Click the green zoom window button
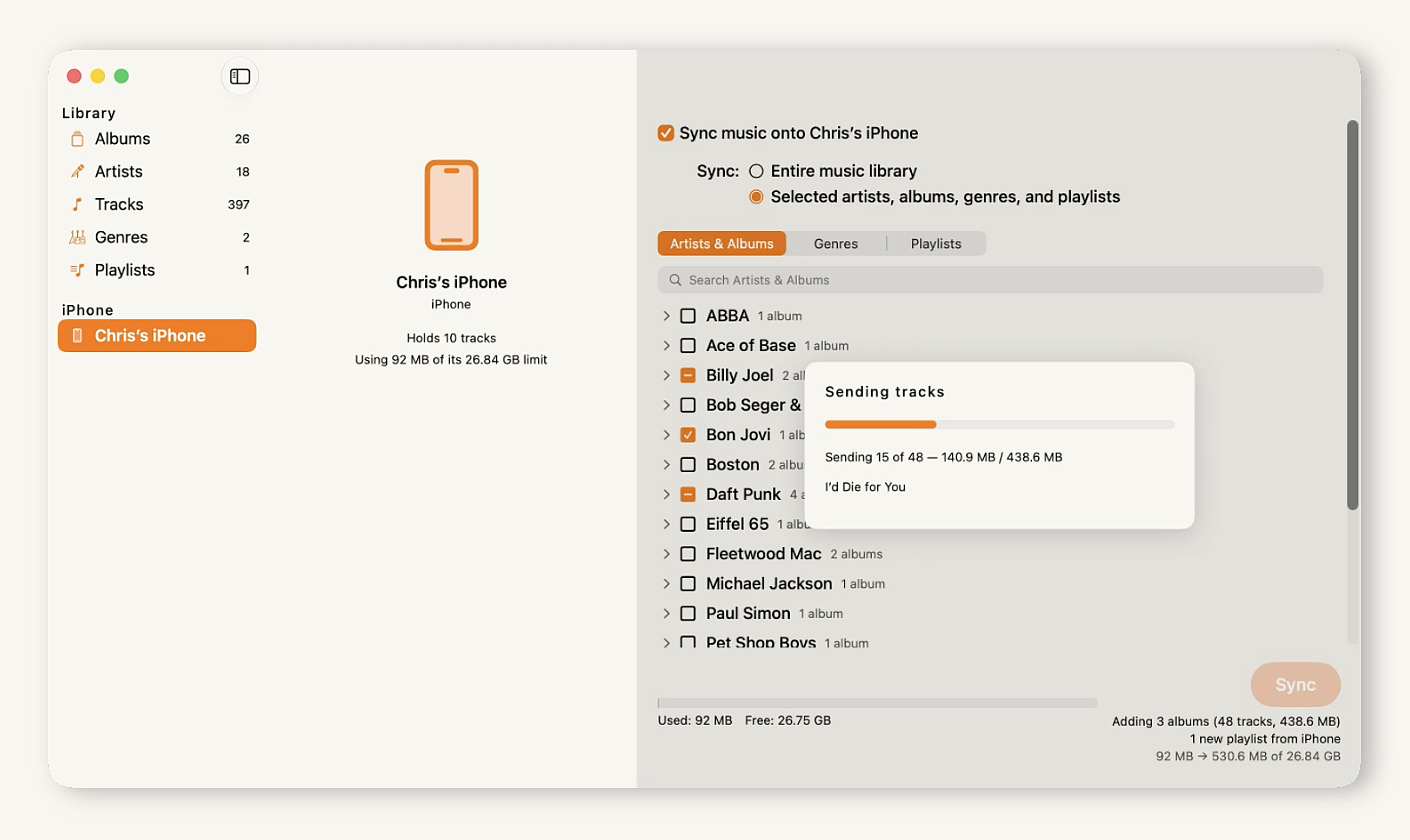The height and width of the screenshot is (840, 1410). tap(122, 76)
